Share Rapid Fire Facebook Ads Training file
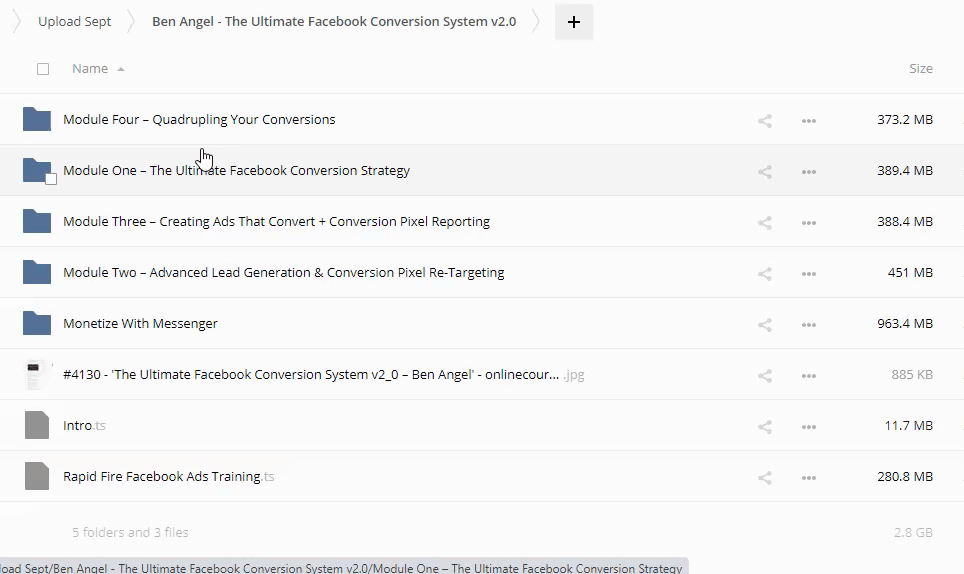Viewport: 964px width, 574px height. click(765, 478)
